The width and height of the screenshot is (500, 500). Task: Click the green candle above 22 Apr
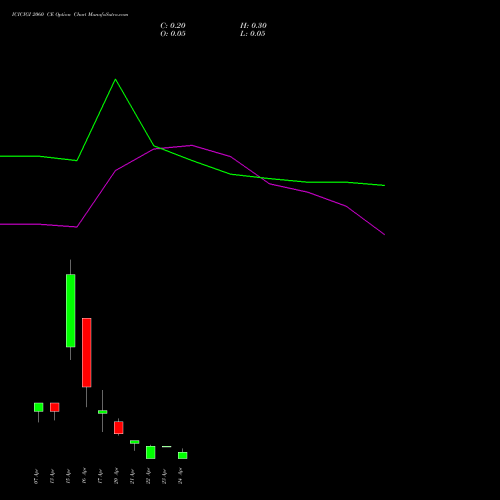coord(151,452)
